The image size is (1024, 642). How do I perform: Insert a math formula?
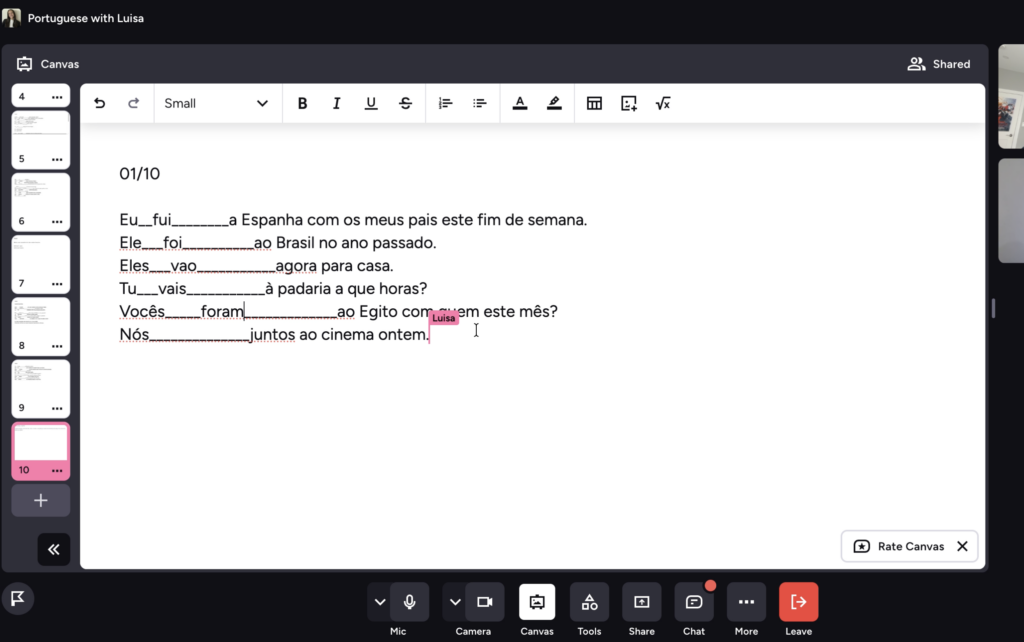[663, 103]
